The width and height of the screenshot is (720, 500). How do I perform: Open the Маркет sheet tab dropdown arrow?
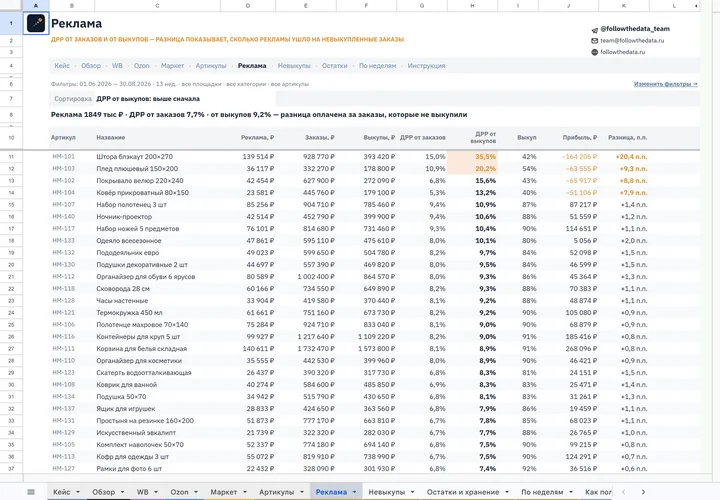(x=245, y=492)
